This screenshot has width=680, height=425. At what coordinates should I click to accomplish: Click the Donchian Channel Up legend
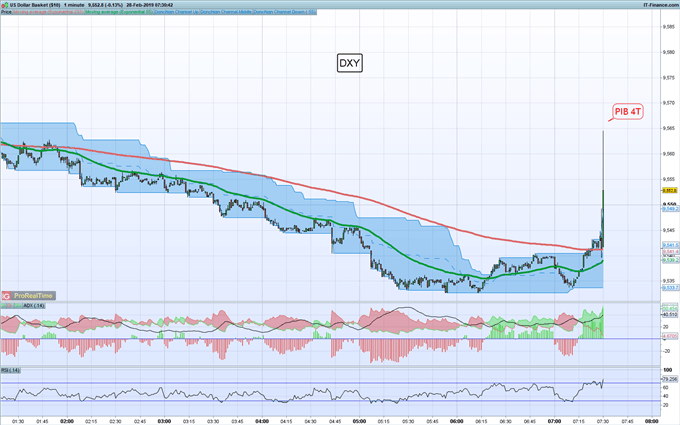point(177,12)
